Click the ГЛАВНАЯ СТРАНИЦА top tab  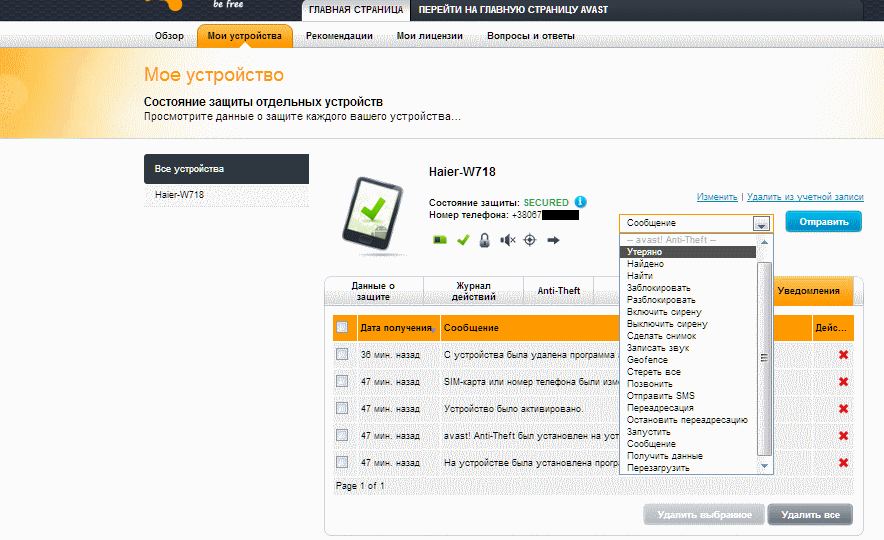(x=356, y=10)
